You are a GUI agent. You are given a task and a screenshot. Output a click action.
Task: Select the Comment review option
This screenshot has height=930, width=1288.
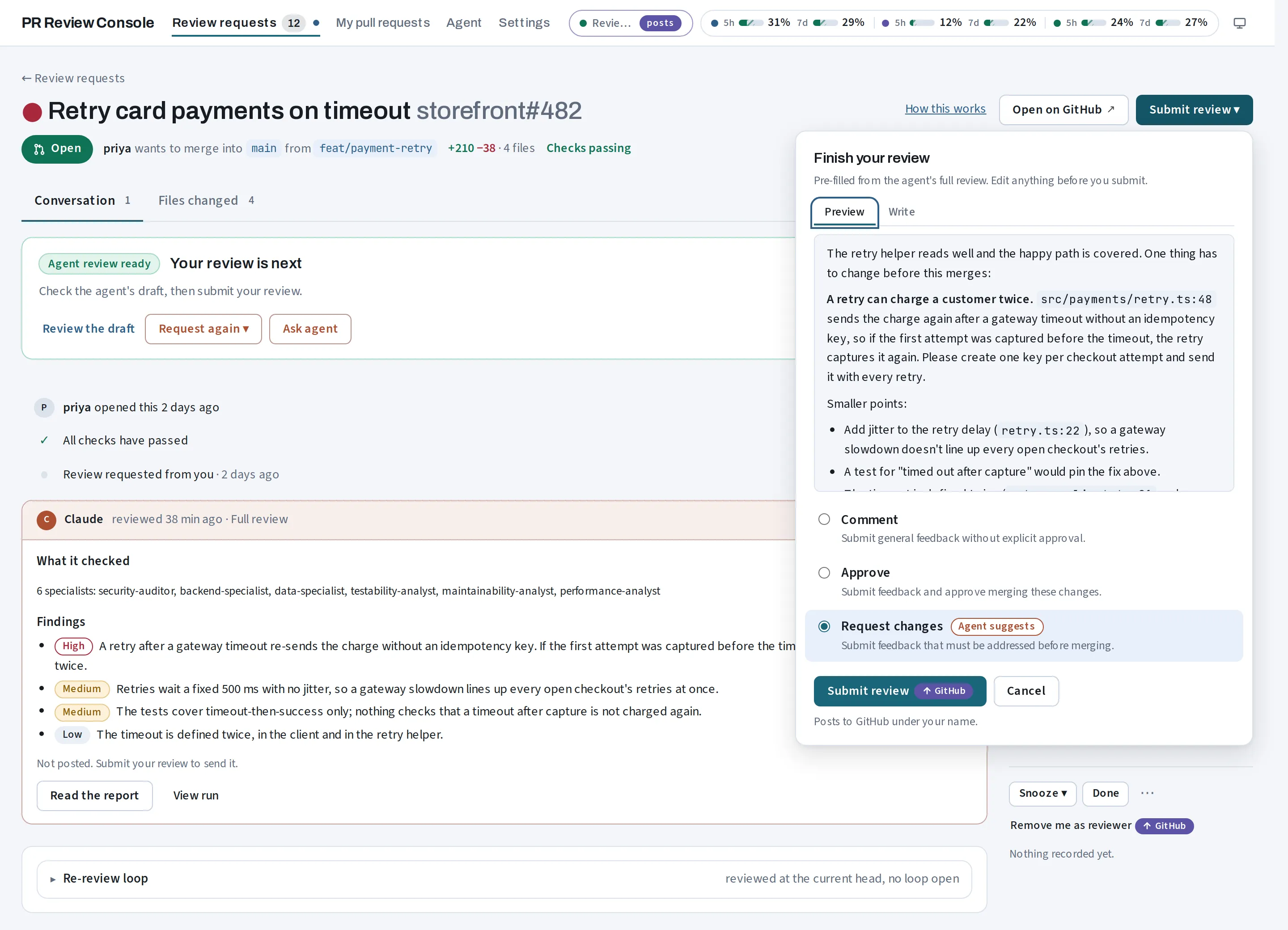point(824,520)
